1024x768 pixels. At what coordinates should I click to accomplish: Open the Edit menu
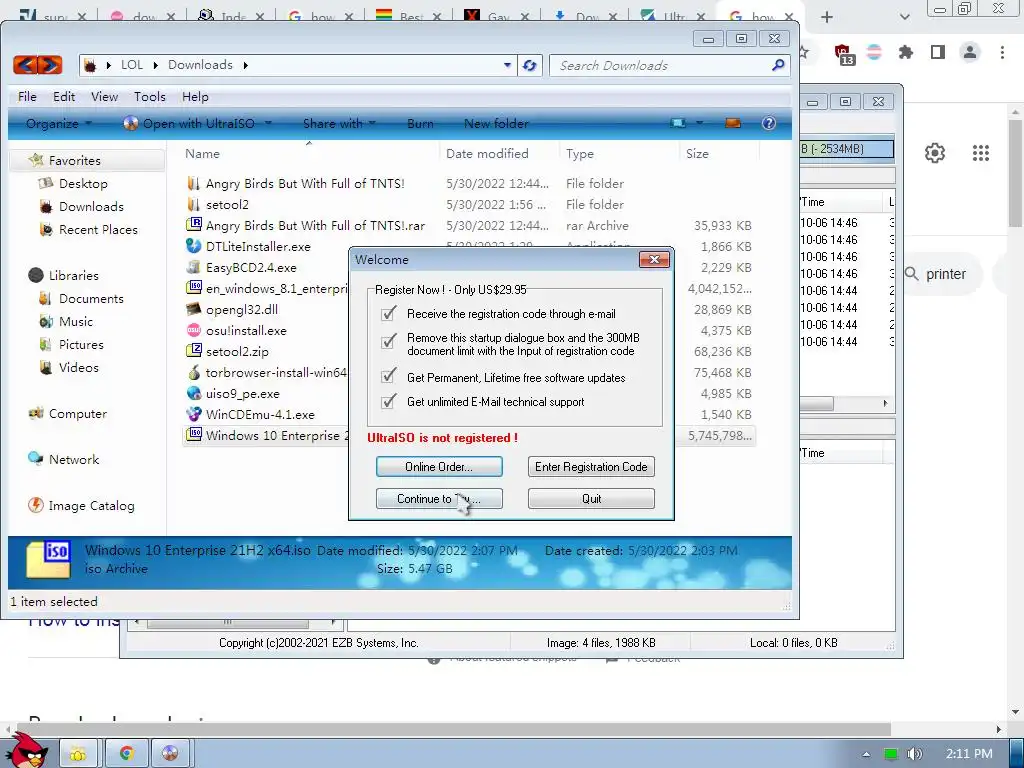tap(64, 97)
